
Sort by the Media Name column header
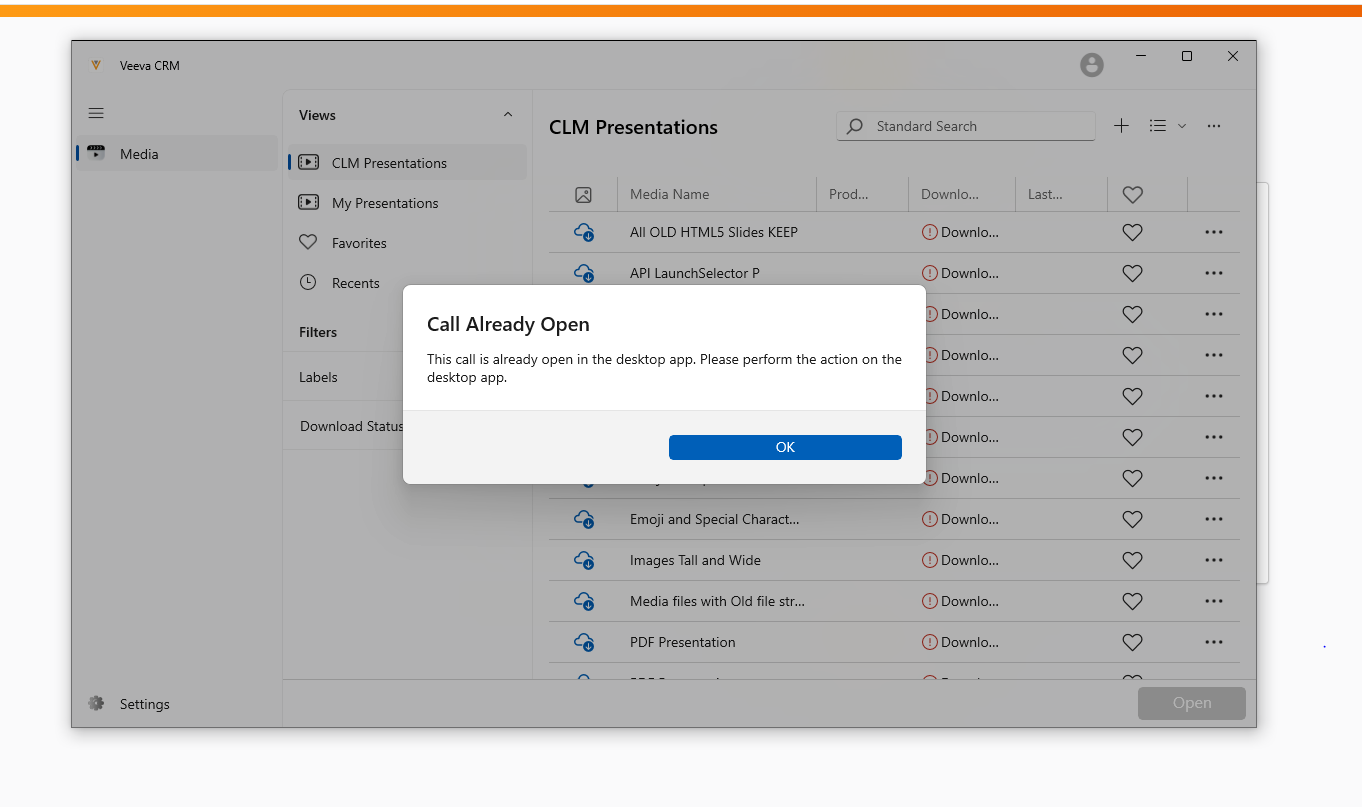669,194
